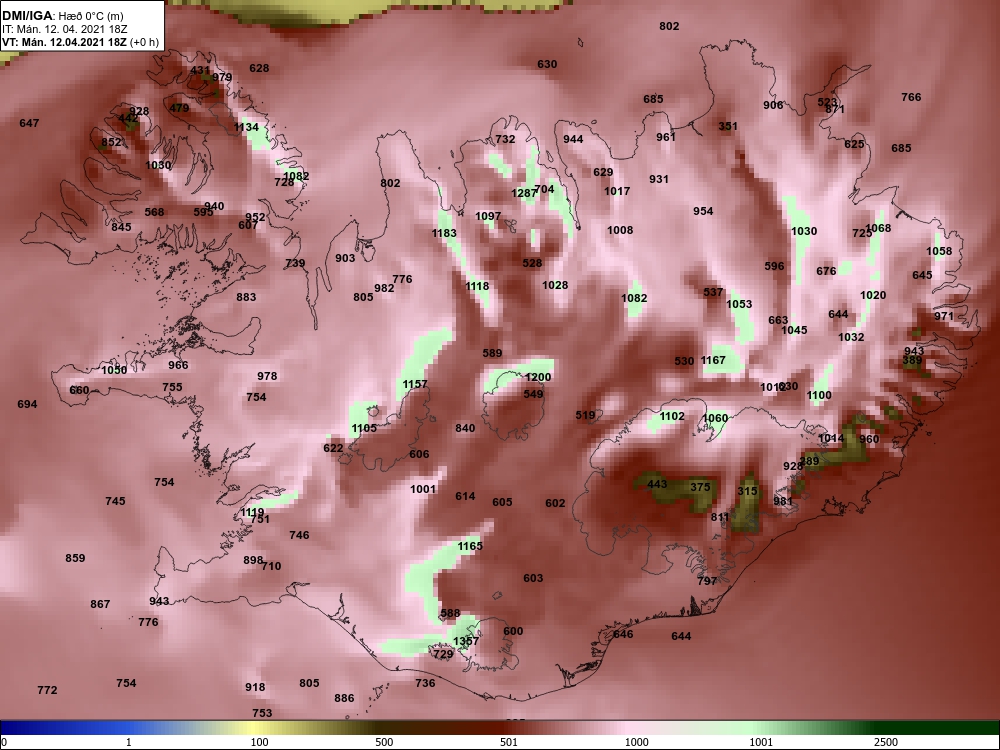
Task: Click the map value '966'
Action: coord(179,365)
